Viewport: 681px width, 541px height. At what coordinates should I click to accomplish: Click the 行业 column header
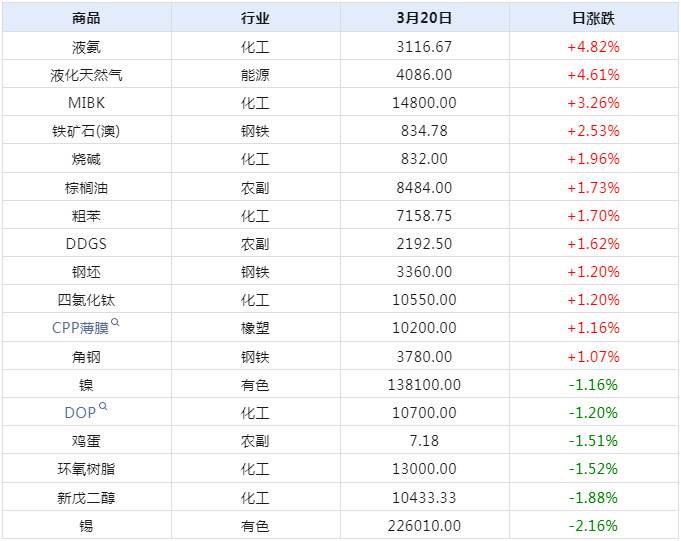coord(255,18)
